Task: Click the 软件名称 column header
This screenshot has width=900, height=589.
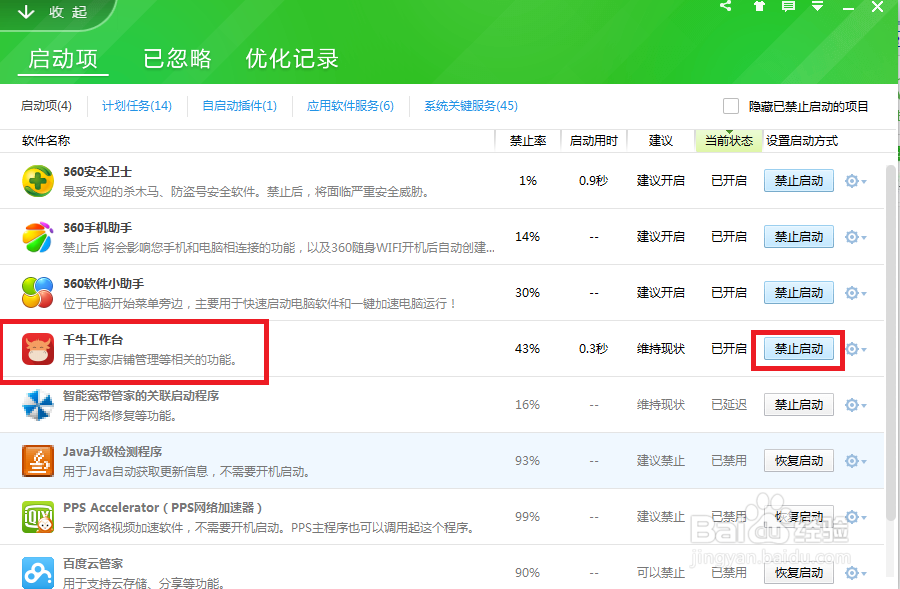Action: (x=46, y=141)
